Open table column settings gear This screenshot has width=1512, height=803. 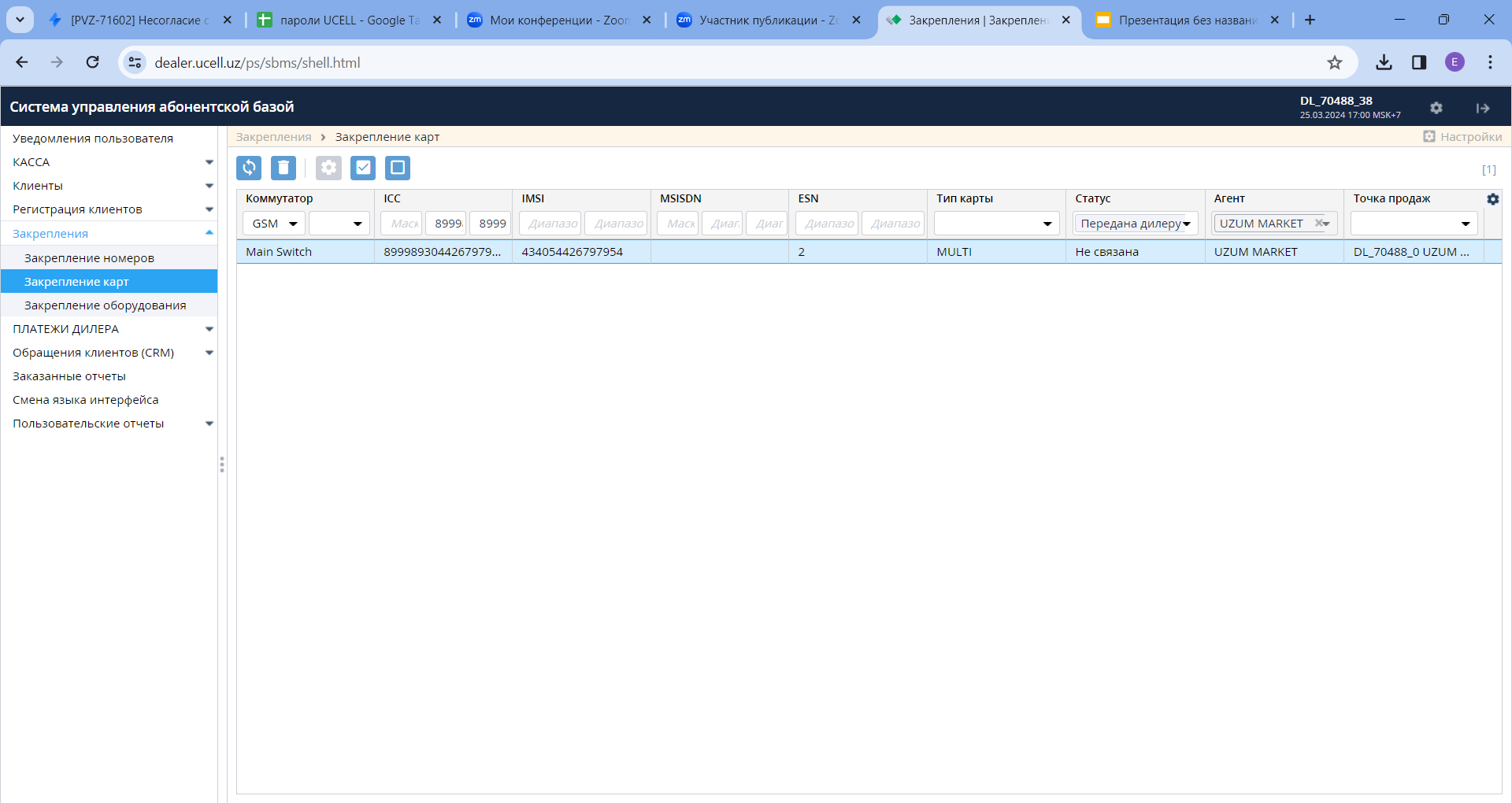tap(1492, 199)
